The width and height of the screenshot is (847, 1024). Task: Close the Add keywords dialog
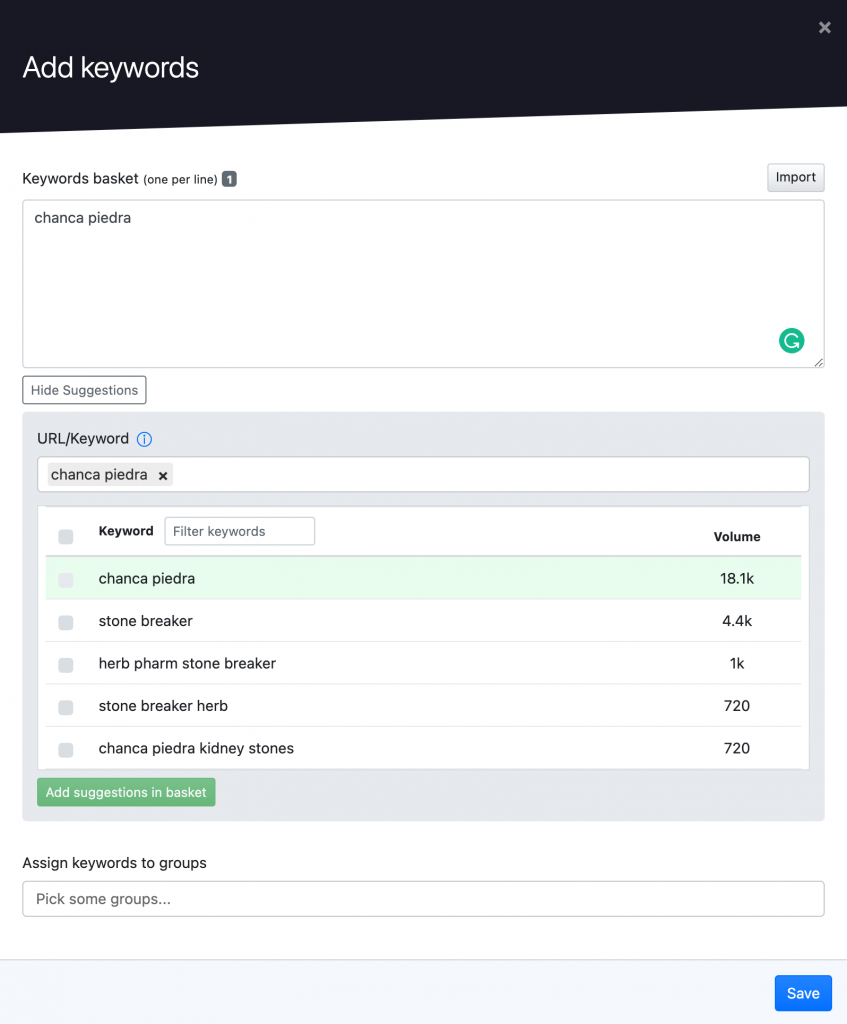(x=824, y=27)
